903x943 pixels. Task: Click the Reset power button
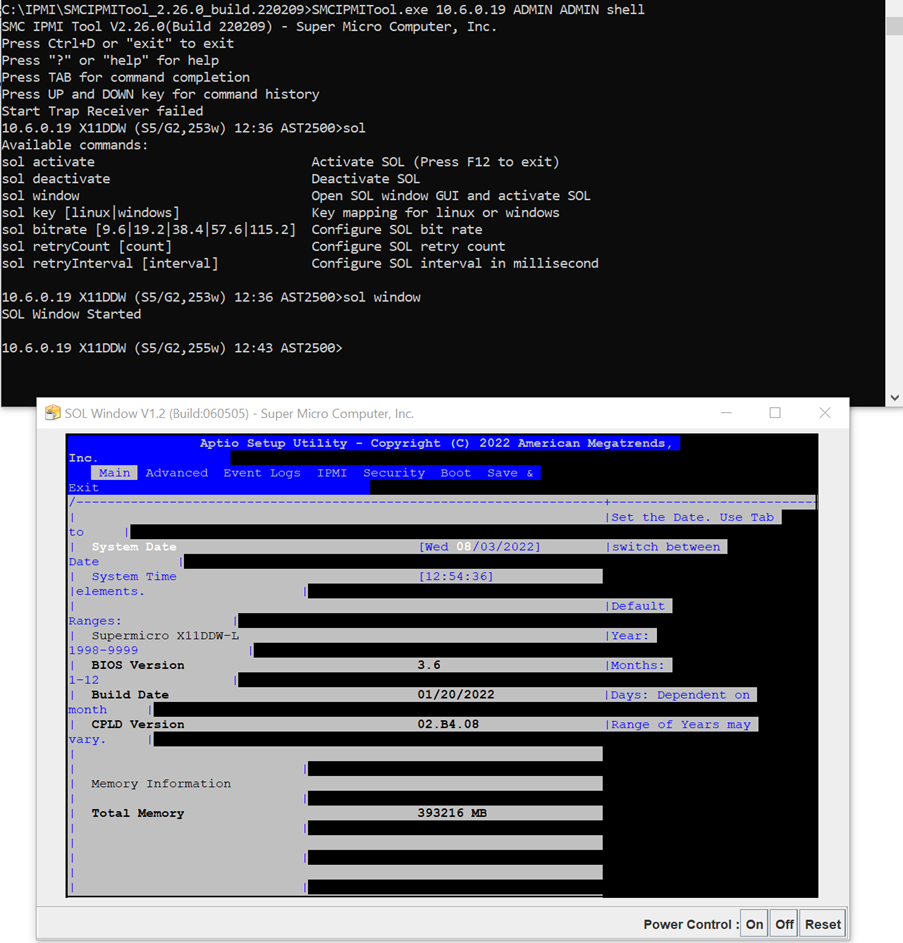pyautogui.click(x=822, y=924)
